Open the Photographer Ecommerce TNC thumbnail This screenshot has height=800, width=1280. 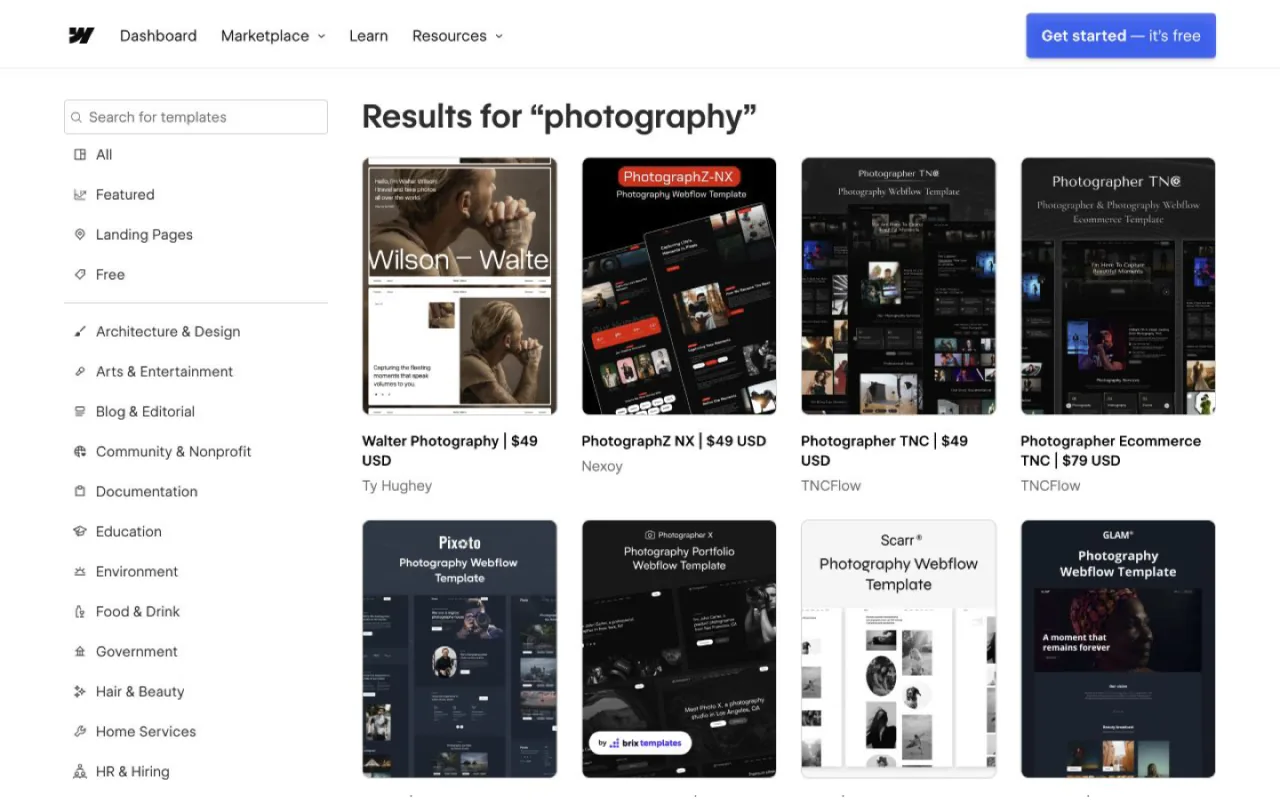pyautogui.click(x=1118, y=286)
